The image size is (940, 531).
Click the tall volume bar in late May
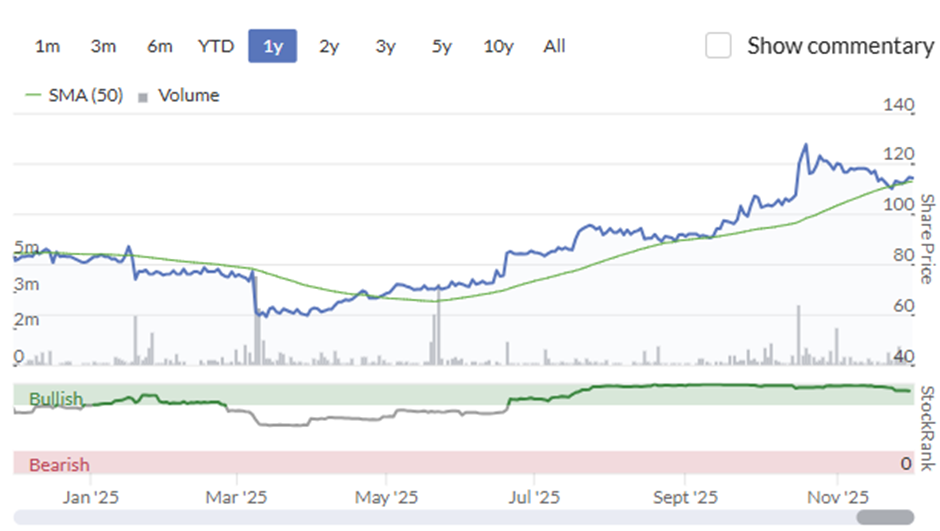click(439, 327)
